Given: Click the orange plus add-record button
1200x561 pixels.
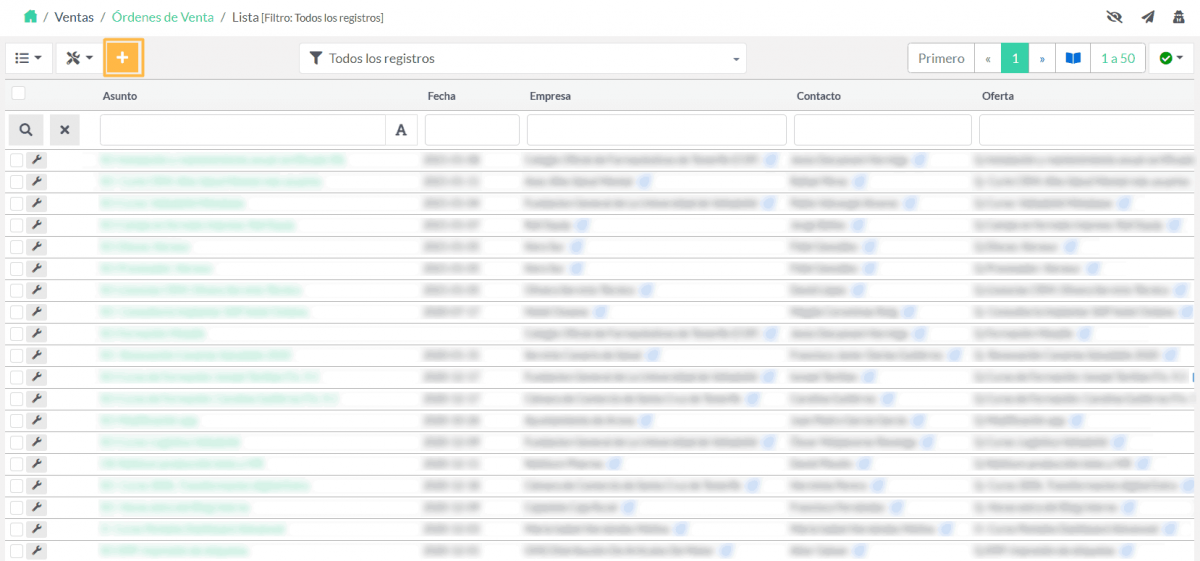Looking at the screenshot, I should coord(123,58).
